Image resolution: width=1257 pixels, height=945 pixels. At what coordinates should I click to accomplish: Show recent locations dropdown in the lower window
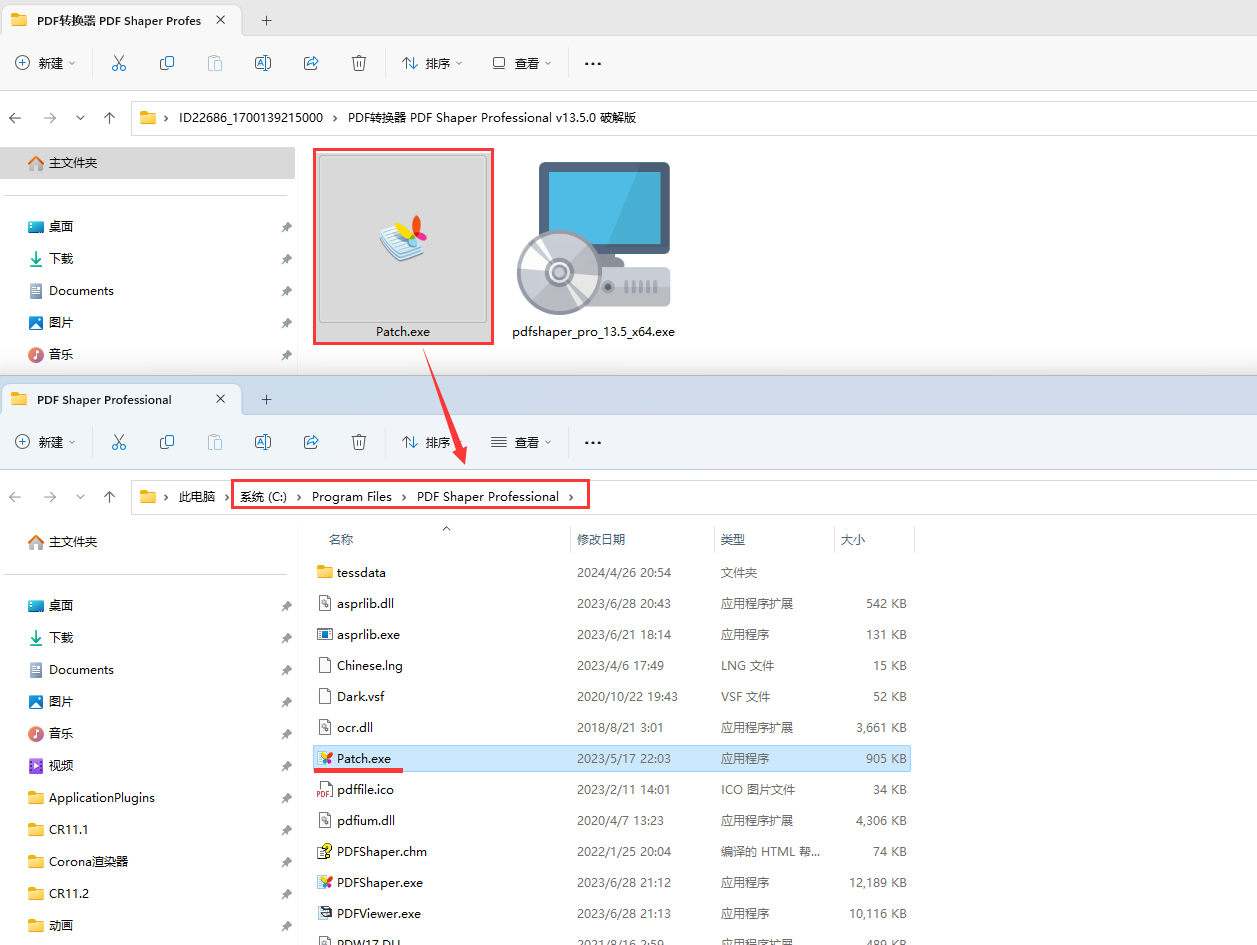pos(80,497)
